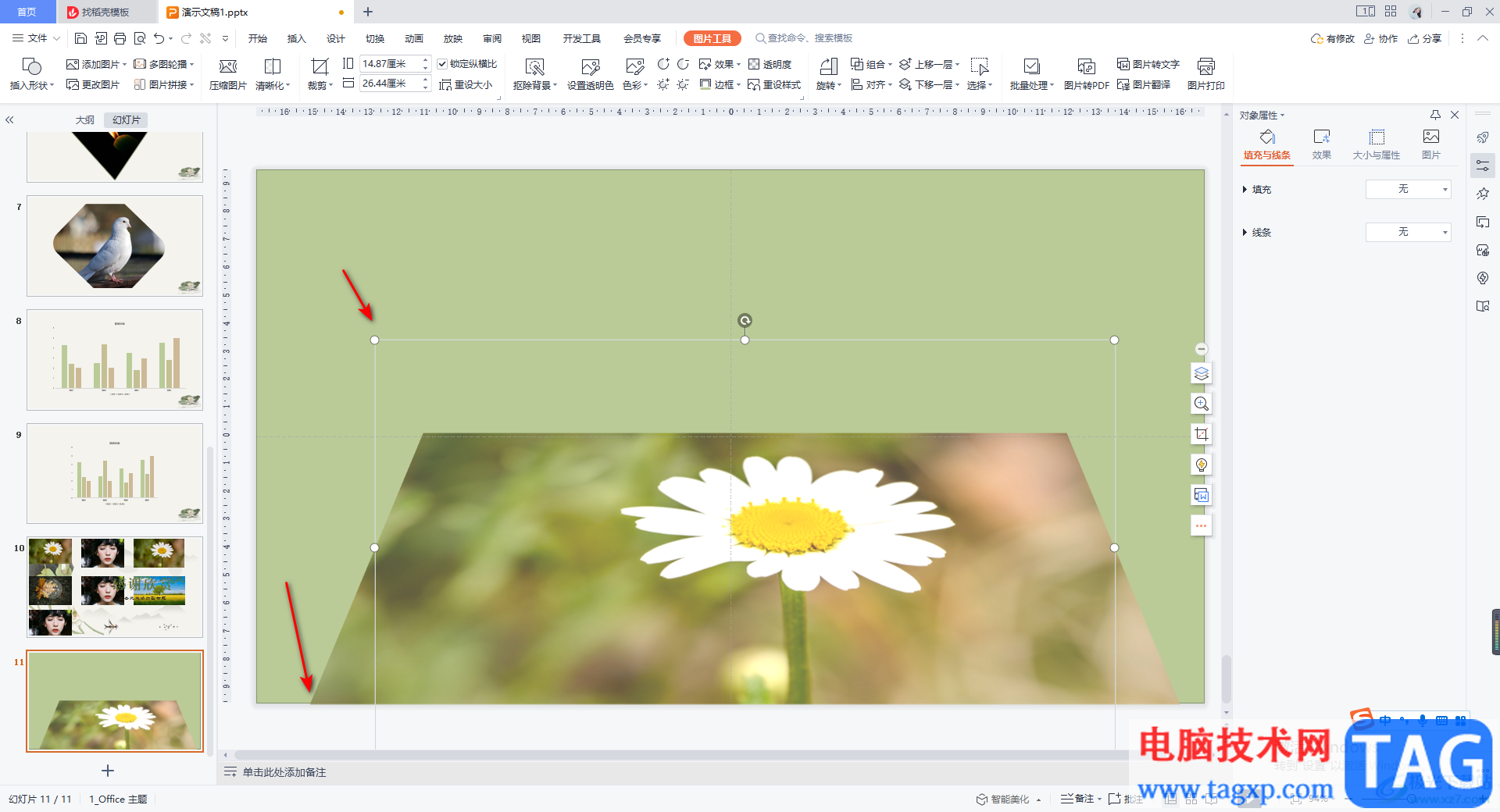Click the Rotate (旋转) icon
This screenshot has height=812, width=1500.
pos(828,66)
